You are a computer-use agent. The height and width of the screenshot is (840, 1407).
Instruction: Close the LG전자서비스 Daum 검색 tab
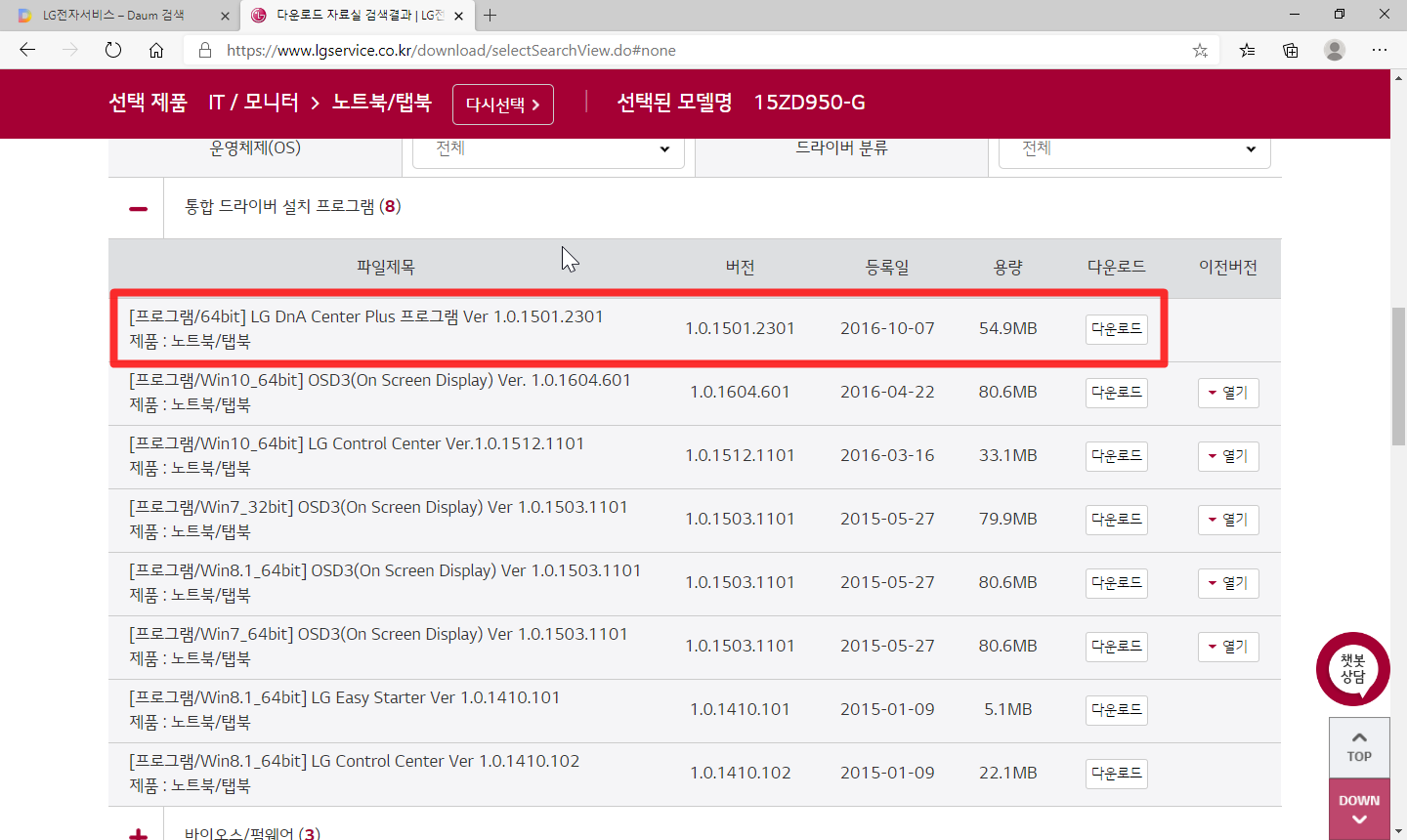point(225,16)
